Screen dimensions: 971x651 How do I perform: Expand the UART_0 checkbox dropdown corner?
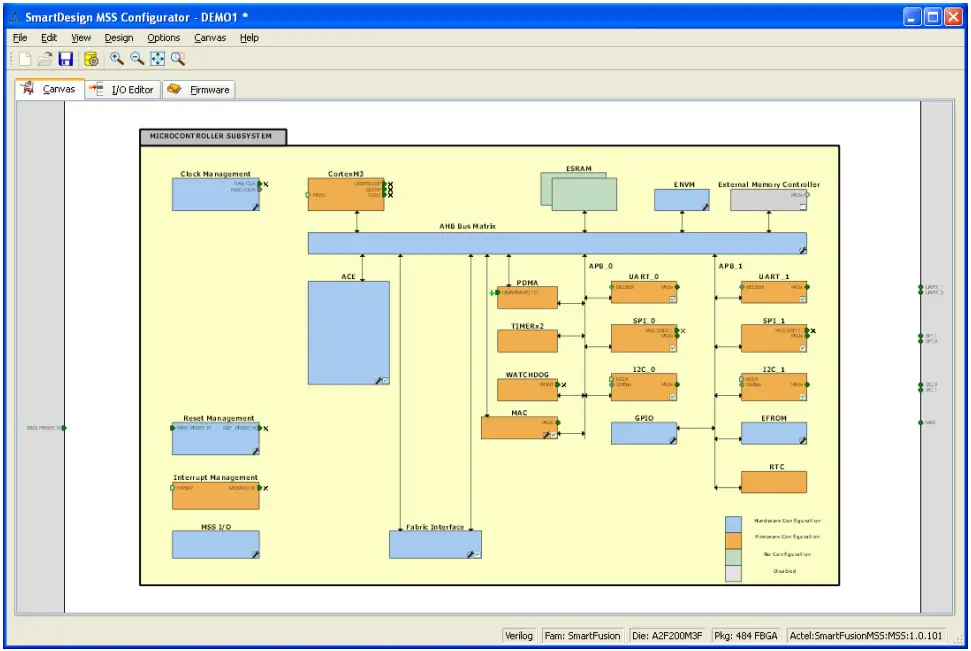pyautogui.click(x=672, y=297)
